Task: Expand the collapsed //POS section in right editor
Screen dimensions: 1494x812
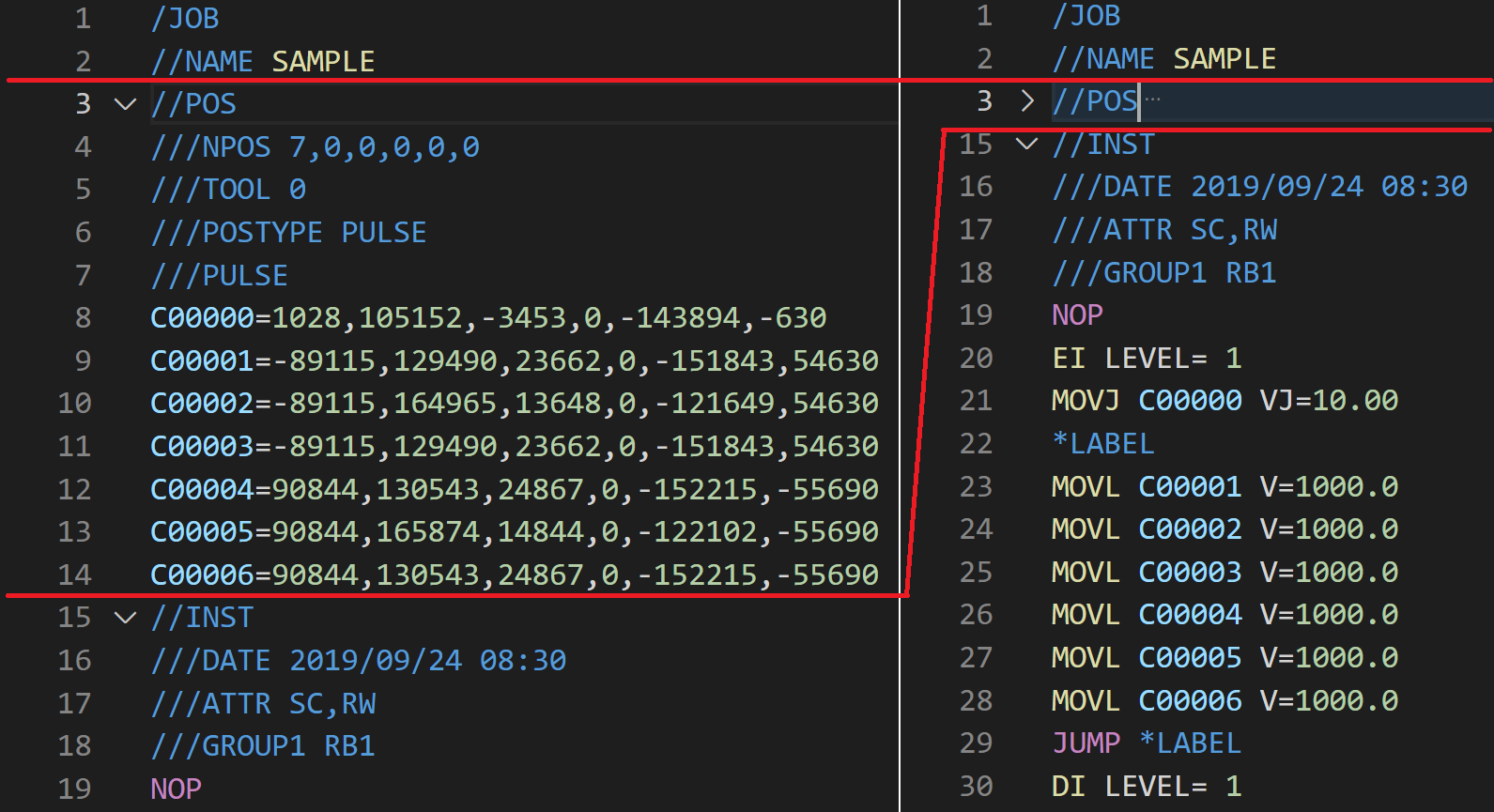Action: coord(1027,100)
